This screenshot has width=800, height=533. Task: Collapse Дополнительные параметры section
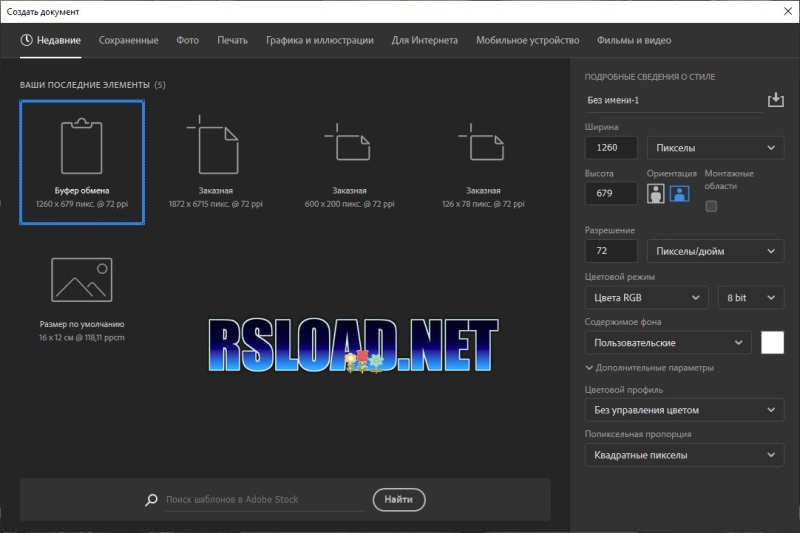pyautogui.click(x=649, y=368)
